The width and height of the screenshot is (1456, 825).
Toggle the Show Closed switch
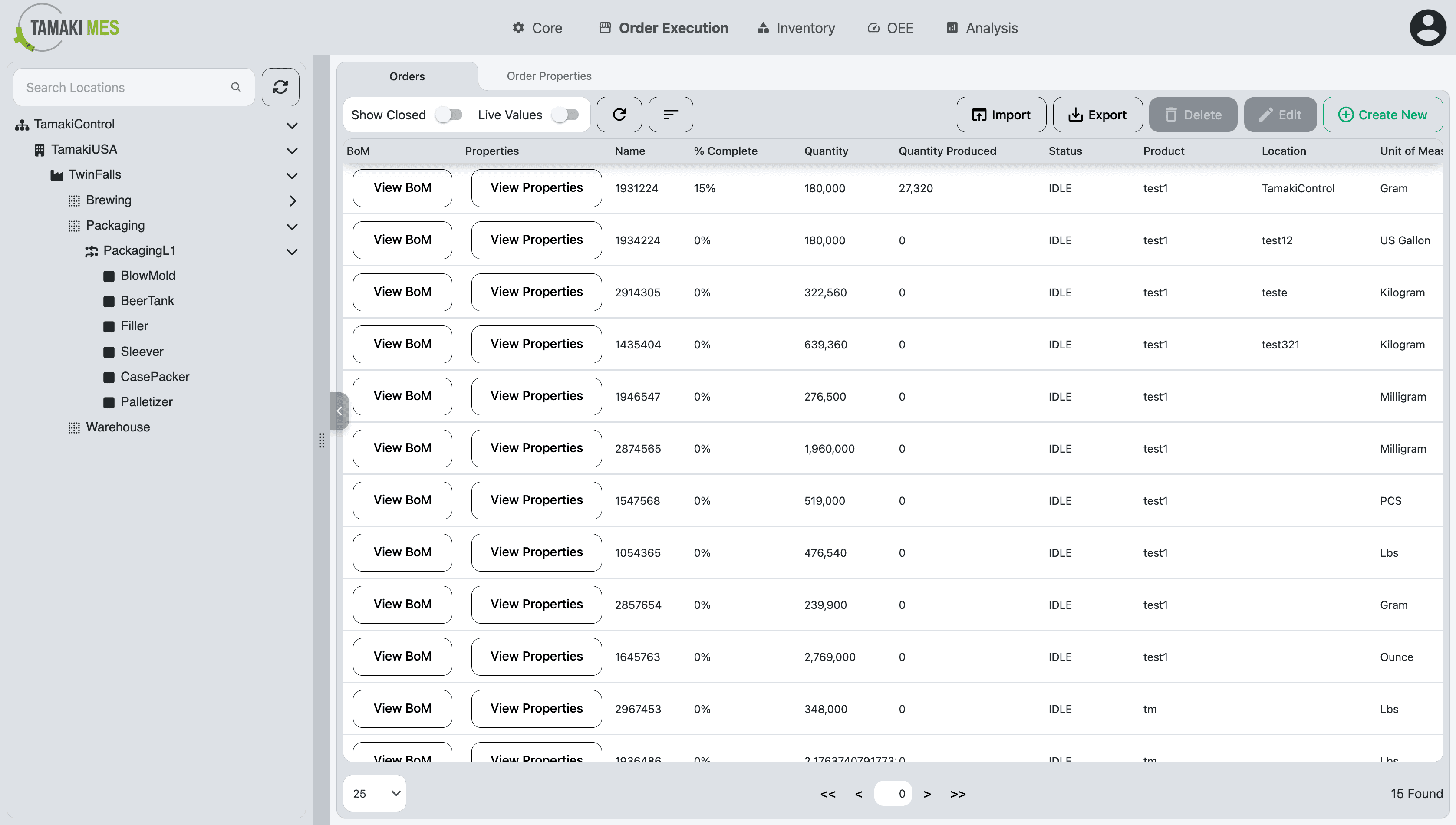point(449,115)
